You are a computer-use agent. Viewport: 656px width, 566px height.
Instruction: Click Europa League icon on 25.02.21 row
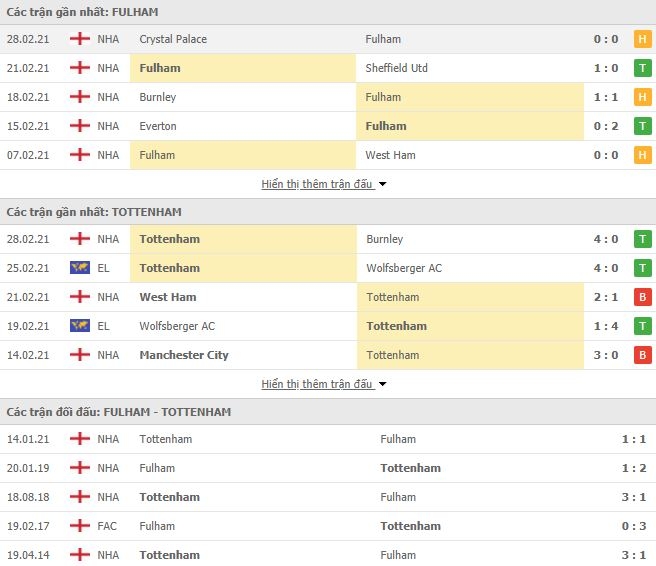click(x=80, y=268)
